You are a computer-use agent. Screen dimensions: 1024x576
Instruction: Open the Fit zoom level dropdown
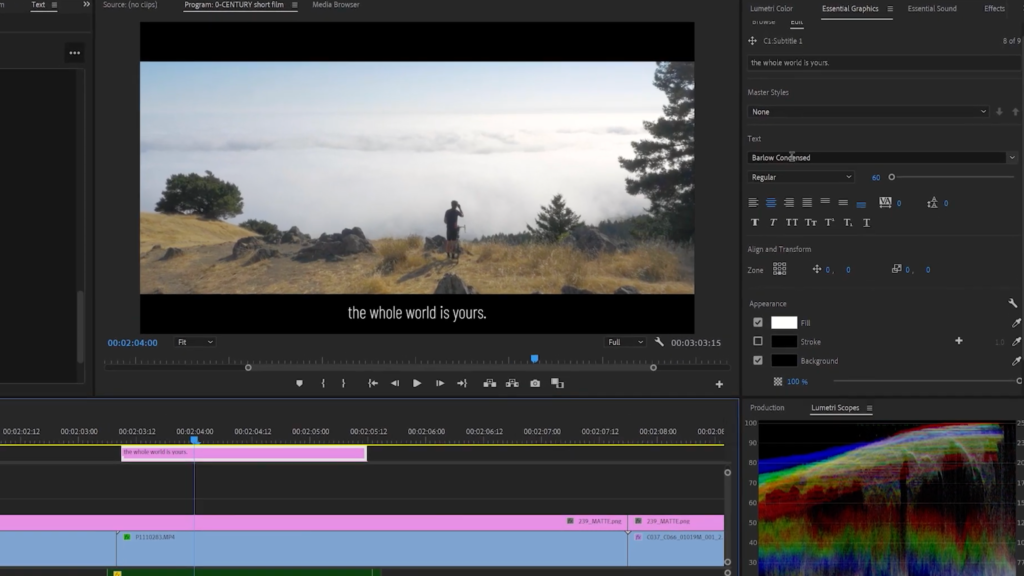click(195, 342)
